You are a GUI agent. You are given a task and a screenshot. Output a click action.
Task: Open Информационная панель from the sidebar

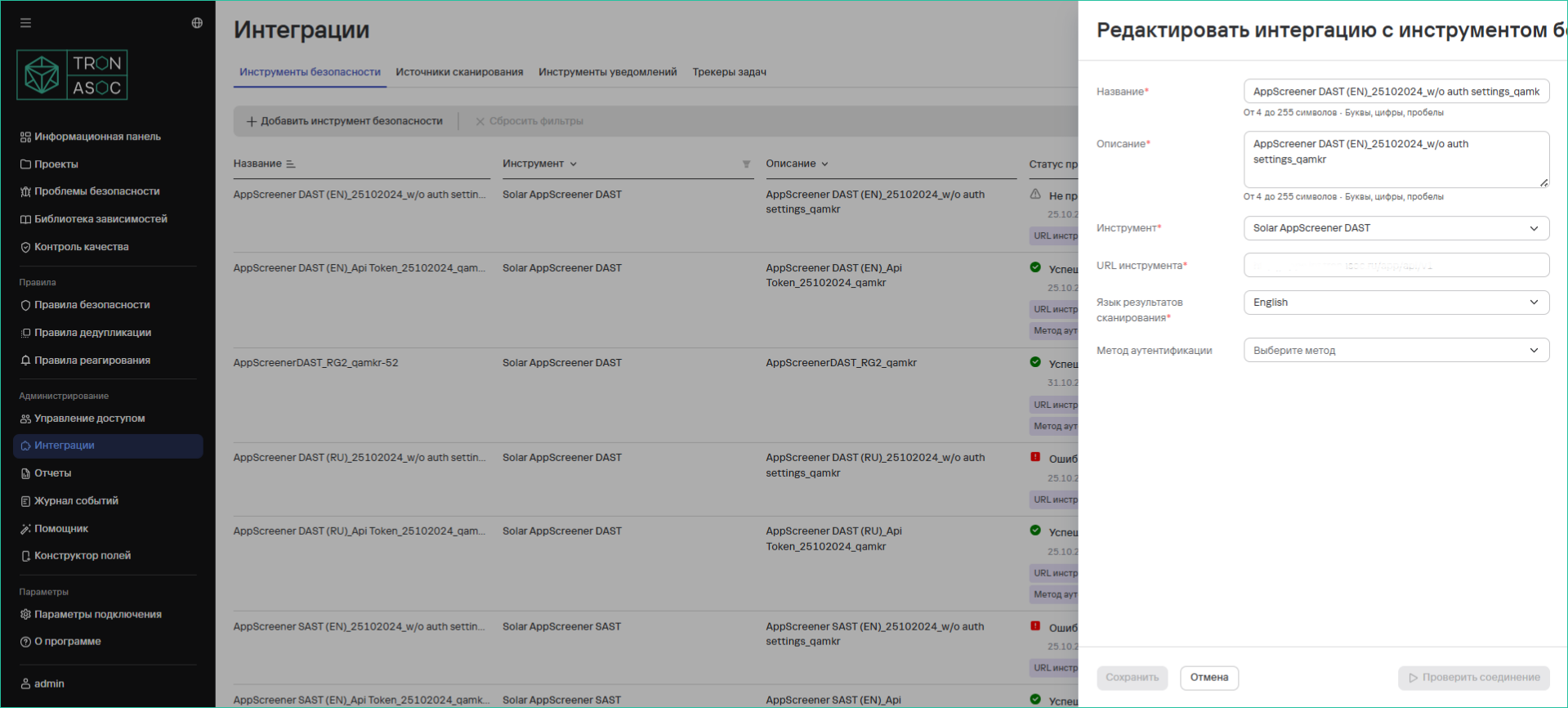coord(96,137)
